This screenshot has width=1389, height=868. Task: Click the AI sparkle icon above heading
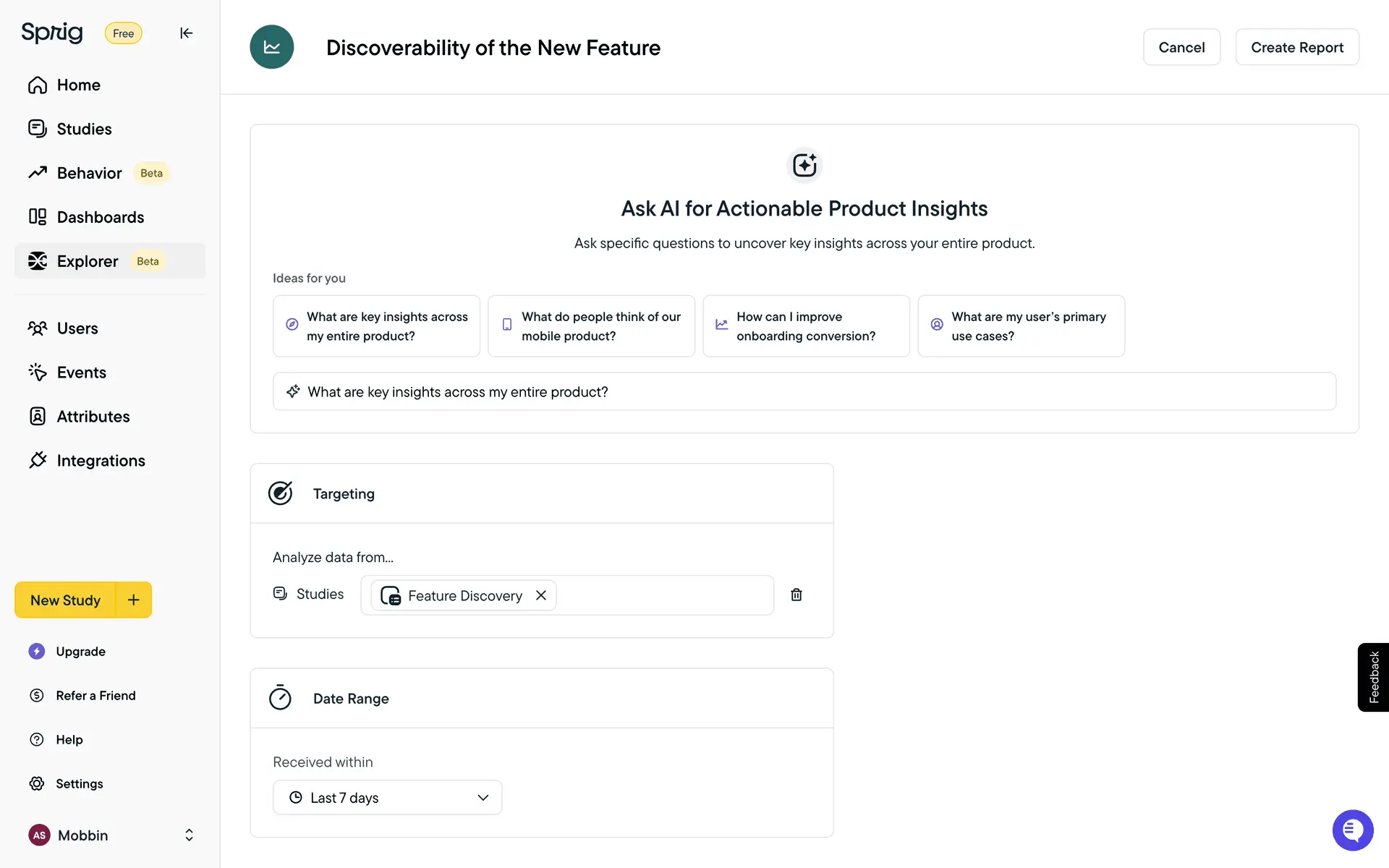pos(804,165)
